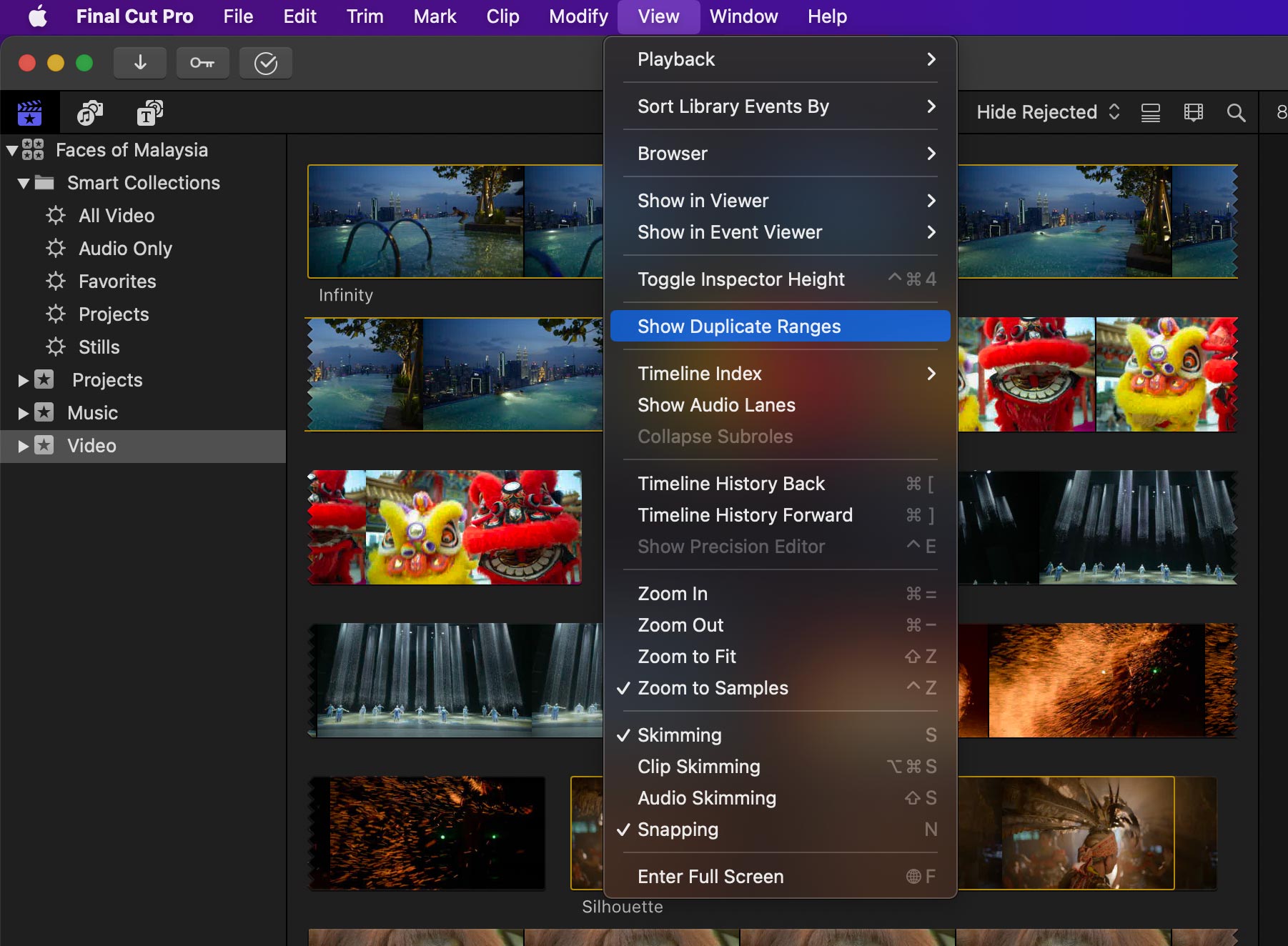Collapse the Smart Collections folder
This screenshot has height=946, width=1288.
[x=24, y=184]
